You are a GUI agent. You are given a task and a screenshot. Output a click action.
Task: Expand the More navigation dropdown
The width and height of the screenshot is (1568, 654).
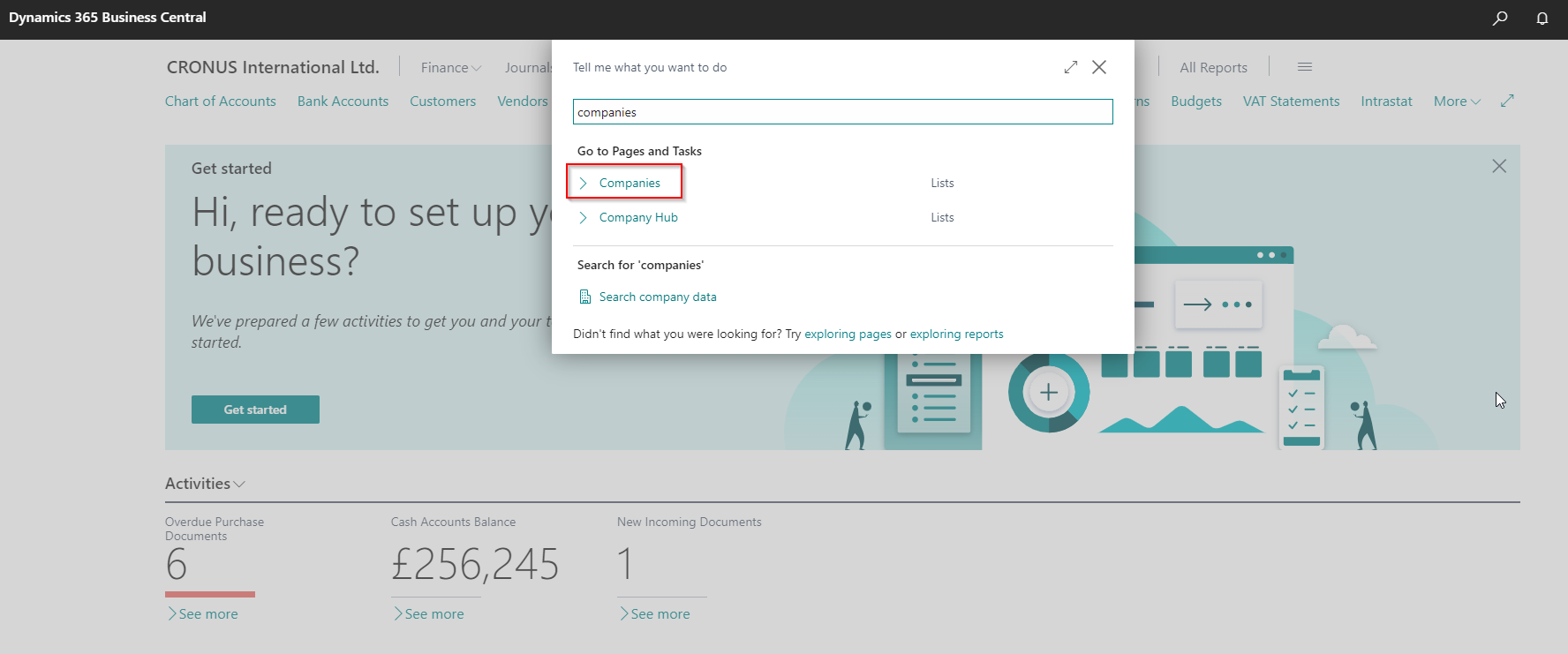click(1457, 101)
